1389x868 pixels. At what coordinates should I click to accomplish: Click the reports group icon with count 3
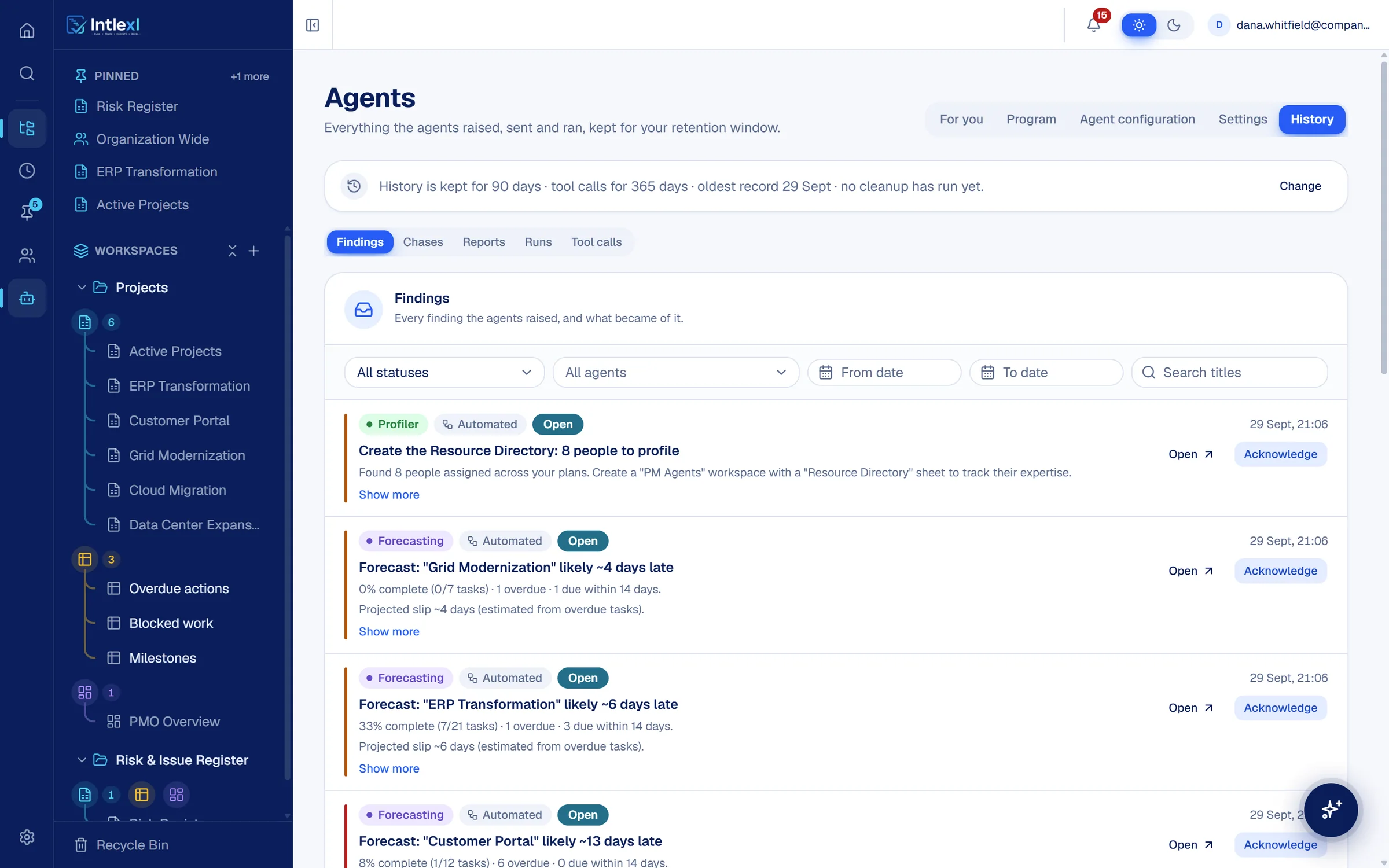[84, 560]
